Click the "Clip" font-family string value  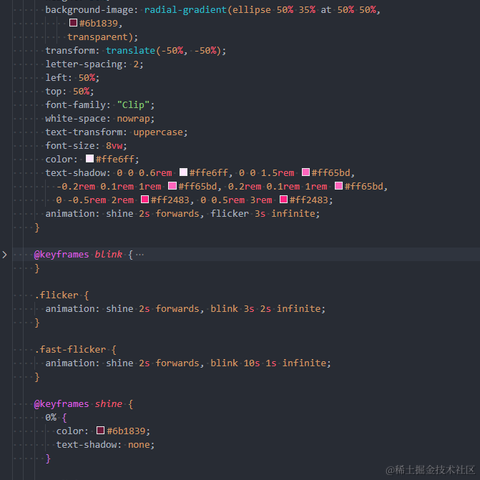tap(133, 105)
